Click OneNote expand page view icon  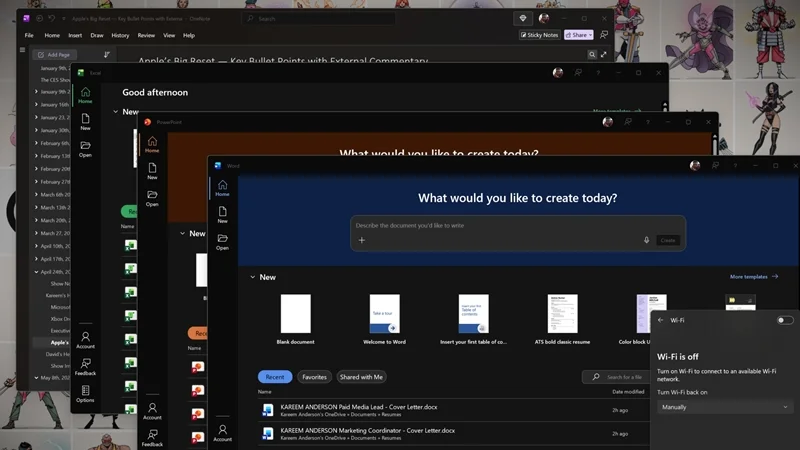[x=604, y=55]
